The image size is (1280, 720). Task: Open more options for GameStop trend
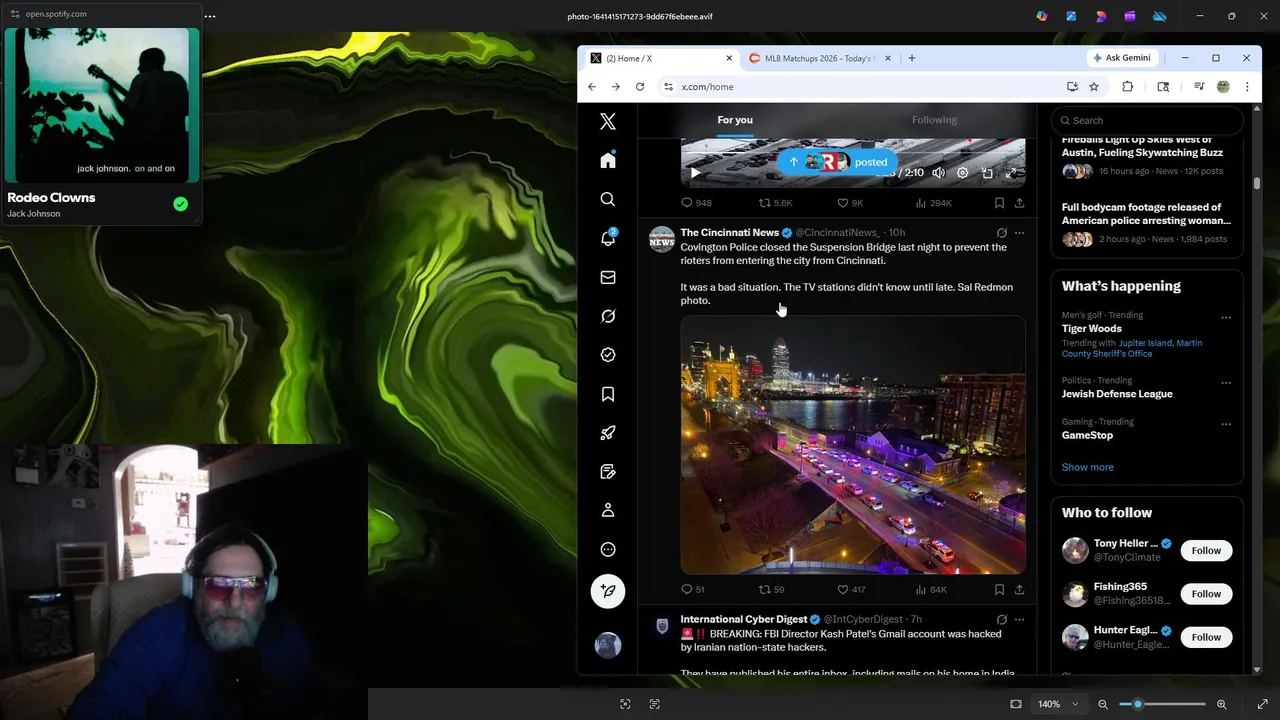1226,424
